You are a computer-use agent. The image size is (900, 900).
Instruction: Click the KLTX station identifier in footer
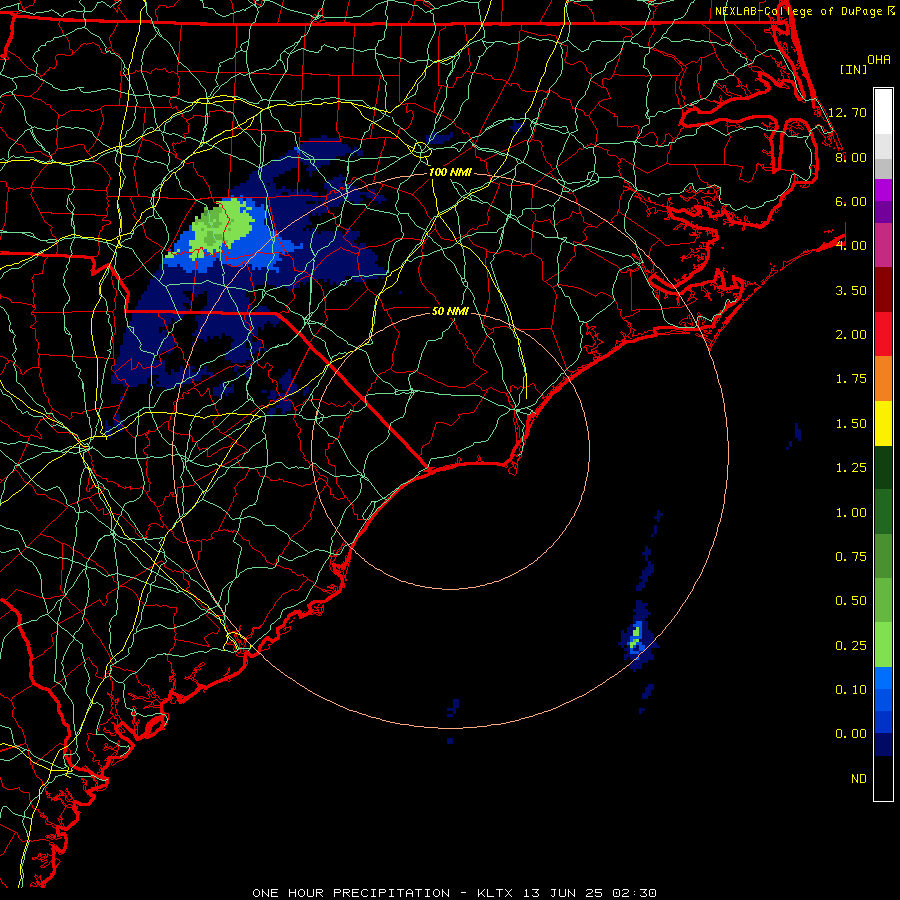[496, 893]
